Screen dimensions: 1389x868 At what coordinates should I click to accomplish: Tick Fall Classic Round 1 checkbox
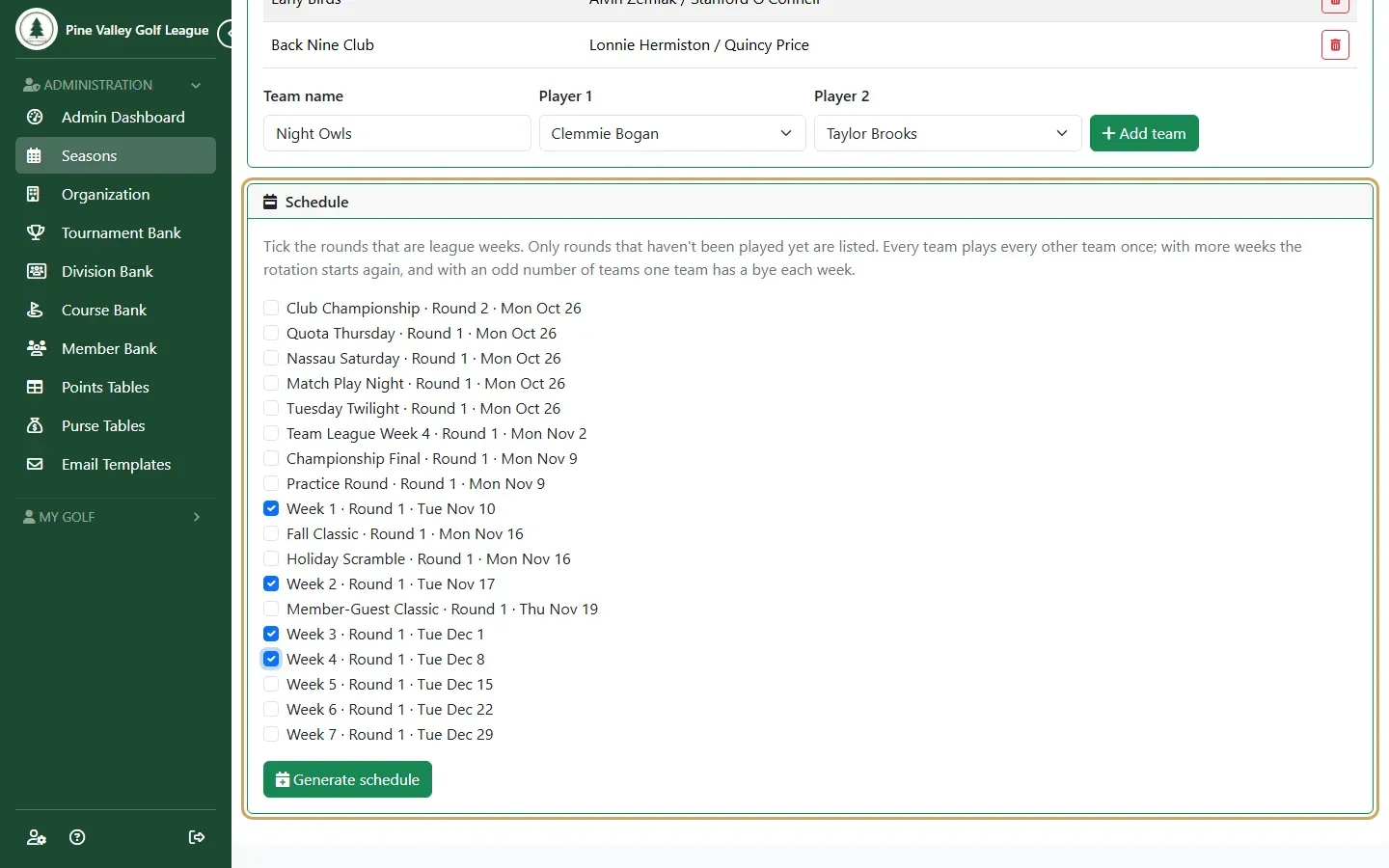pos(271,533)
